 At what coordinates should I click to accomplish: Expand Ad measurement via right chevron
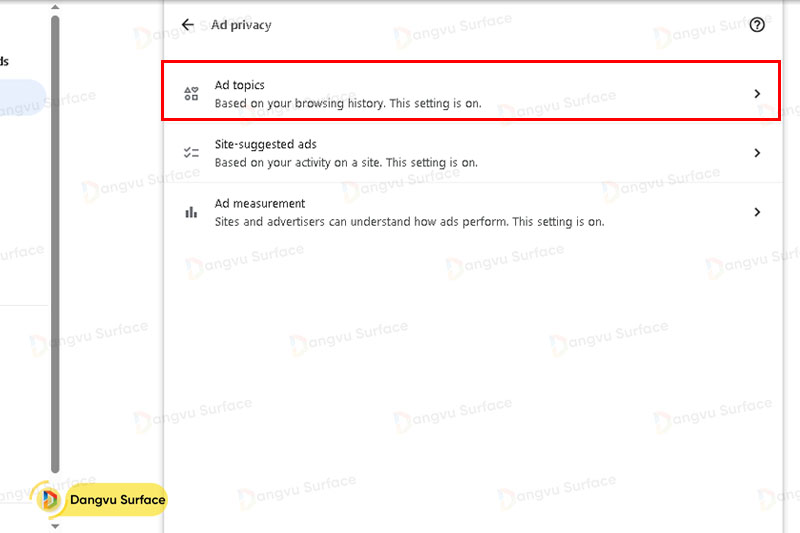coord(757,212)
